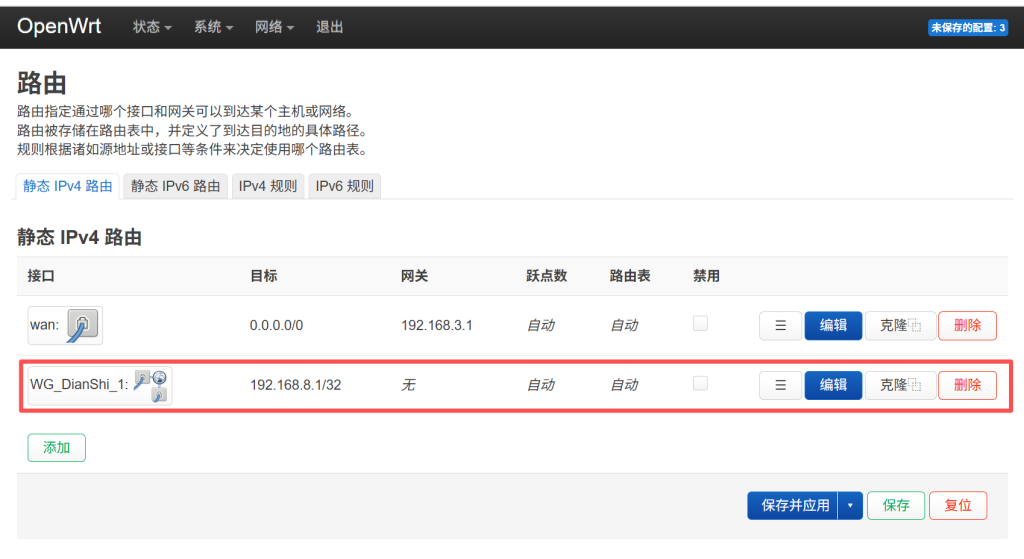Open the 状态 dropdown menu
The image size is (1024, 559).
(152, 28)
